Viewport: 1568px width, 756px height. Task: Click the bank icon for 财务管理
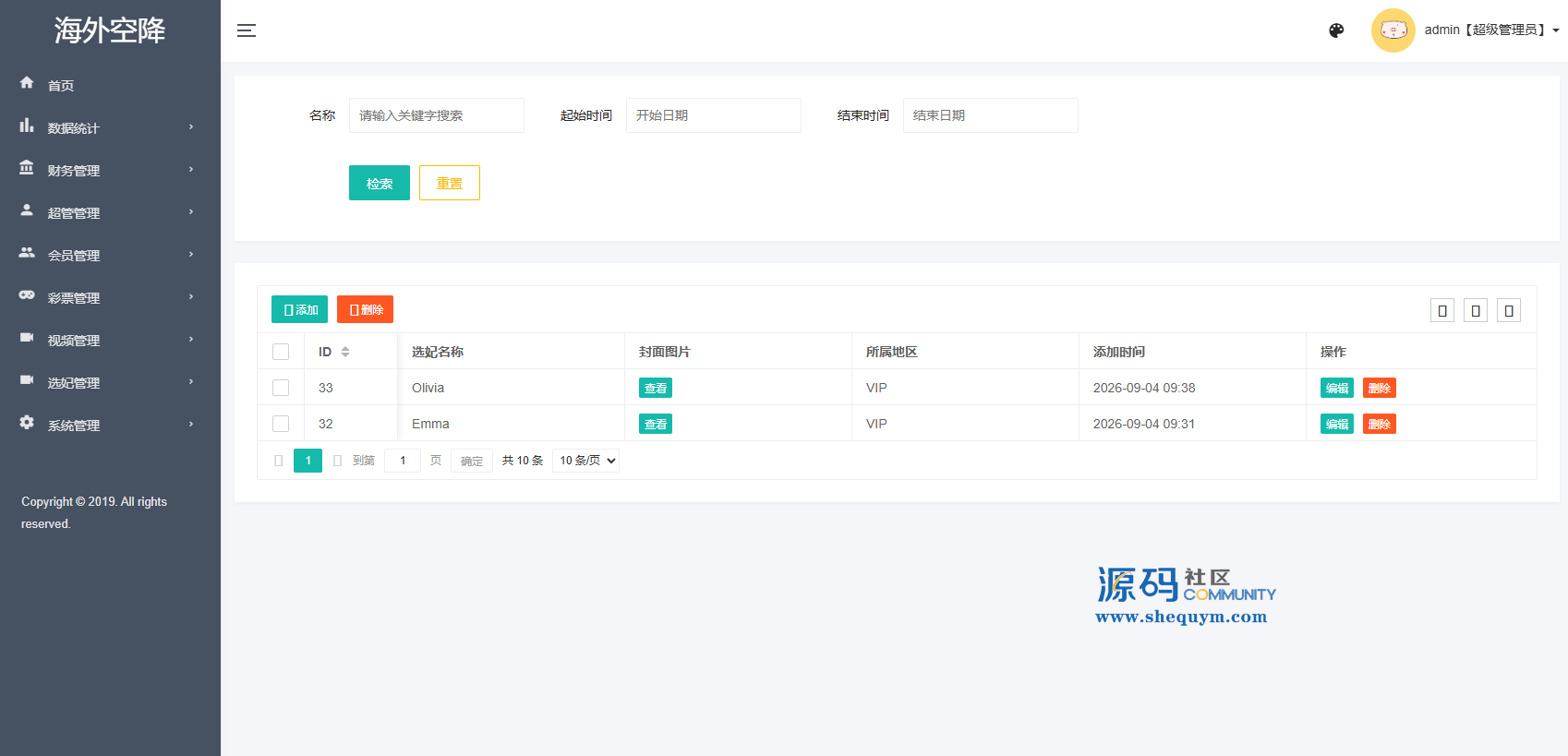27,168
